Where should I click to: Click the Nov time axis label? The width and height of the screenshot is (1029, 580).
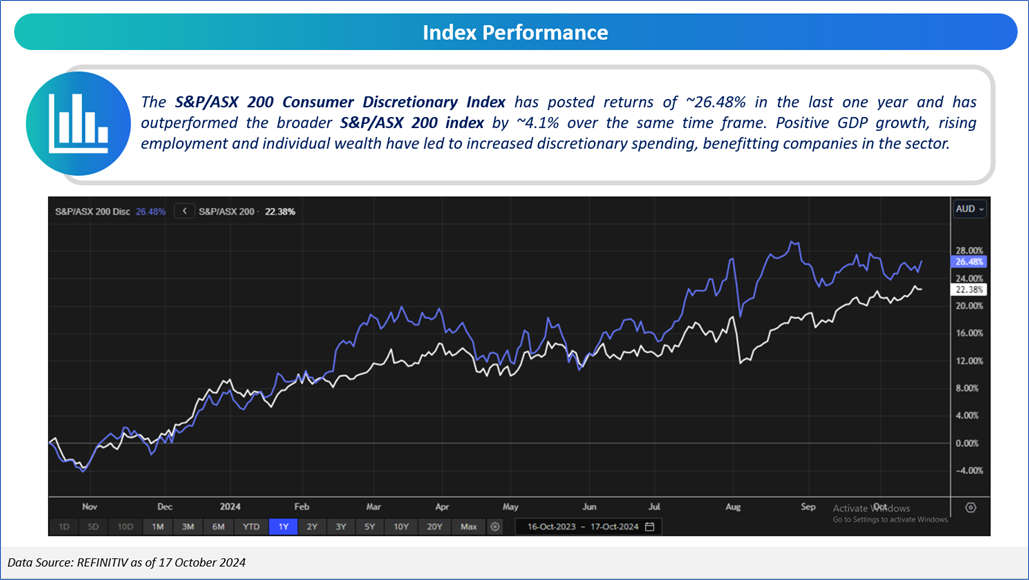point(90,507)
